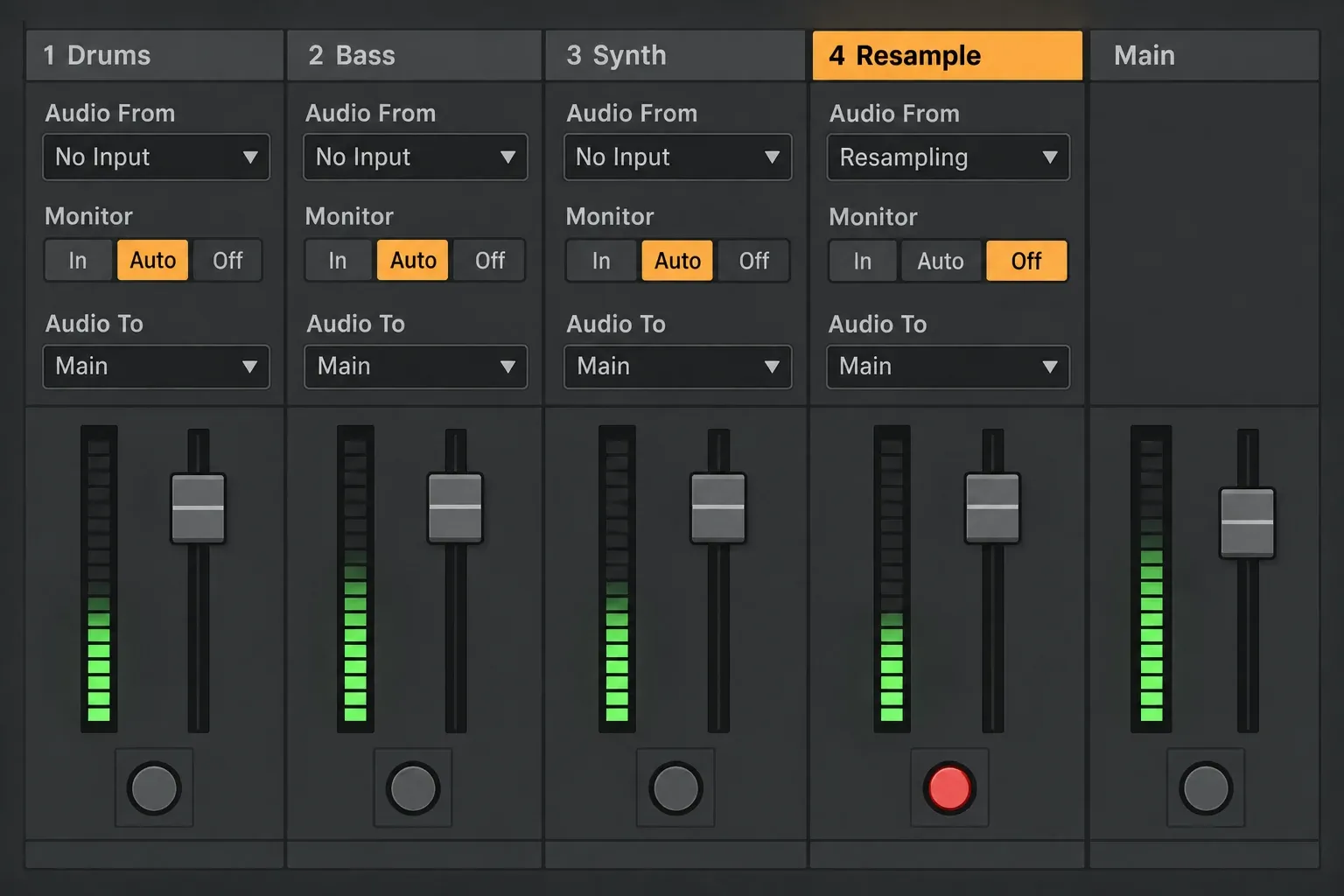Click the Resample volume fader handle
This screenshot has width=1344, height=896.
pyautogui.click(x=992, y=508)
